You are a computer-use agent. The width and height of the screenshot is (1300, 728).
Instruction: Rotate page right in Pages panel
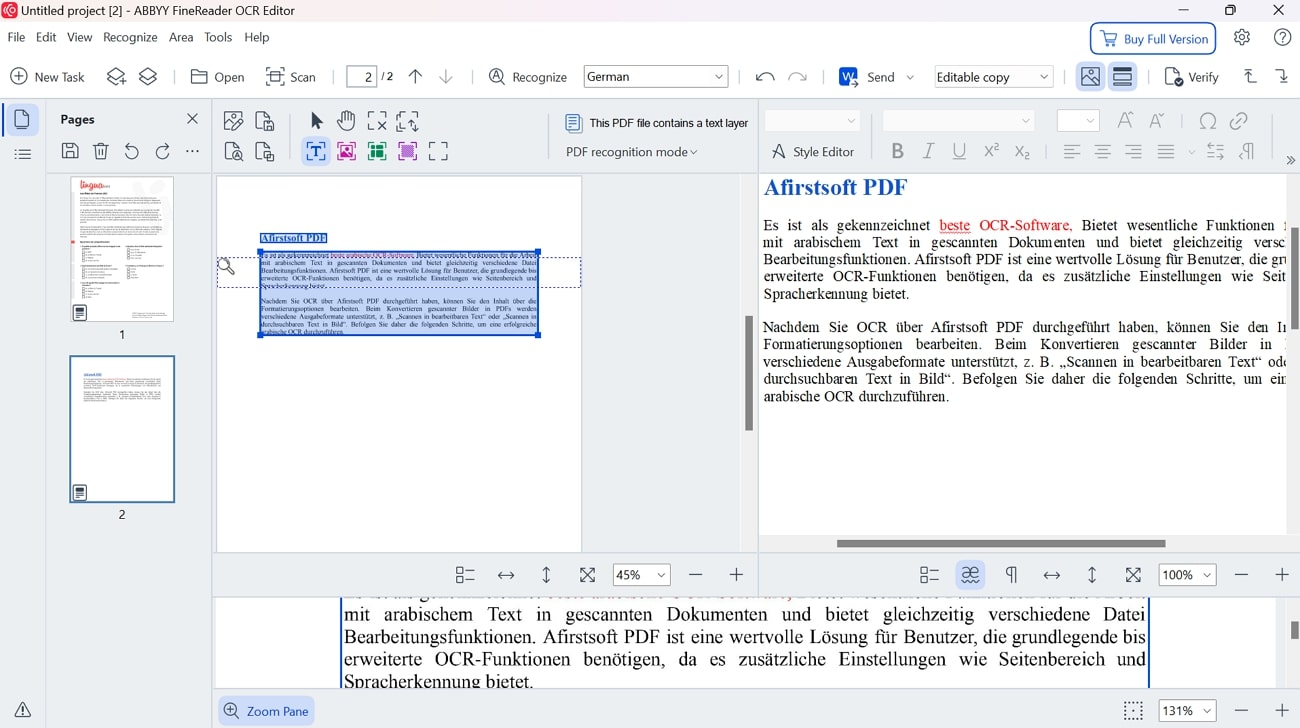(x=162, y=151)
